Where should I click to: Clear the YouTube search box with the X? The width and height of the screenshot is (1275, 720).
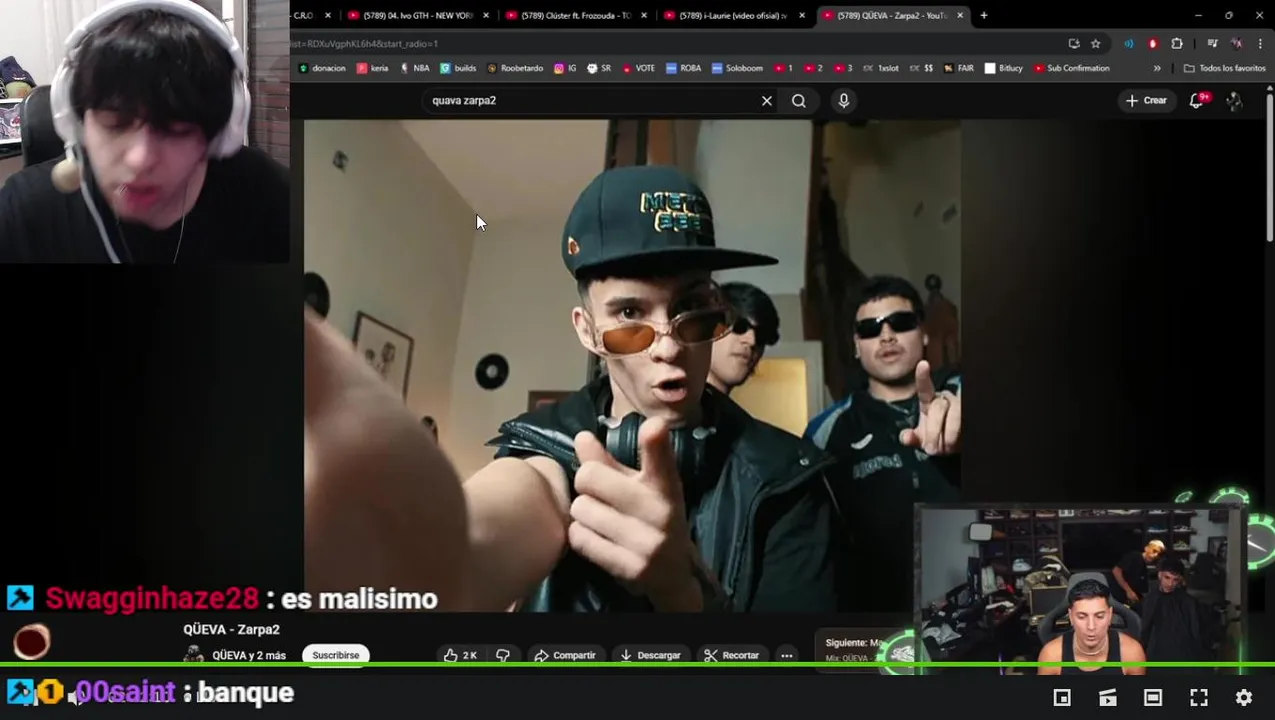tap(767, 101)
